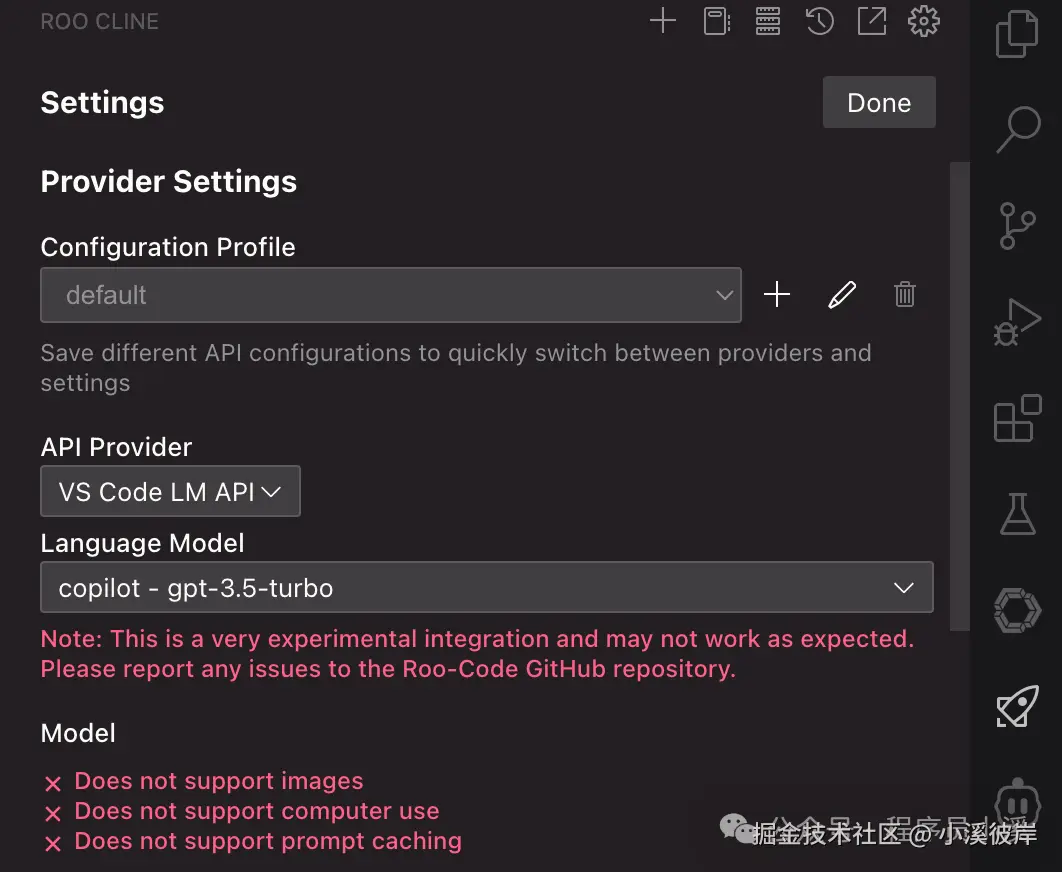1062x872 pixels.
Task: Click the settings gear icon
Action: point(923,21)
